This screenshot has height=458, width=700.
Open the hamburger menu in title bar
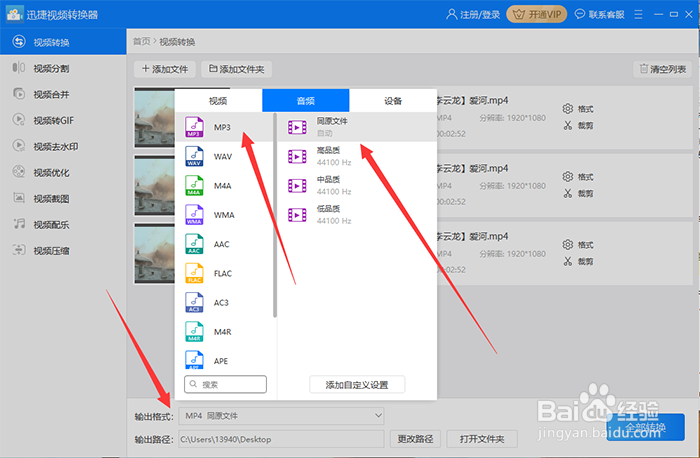(x=638, y=15)
